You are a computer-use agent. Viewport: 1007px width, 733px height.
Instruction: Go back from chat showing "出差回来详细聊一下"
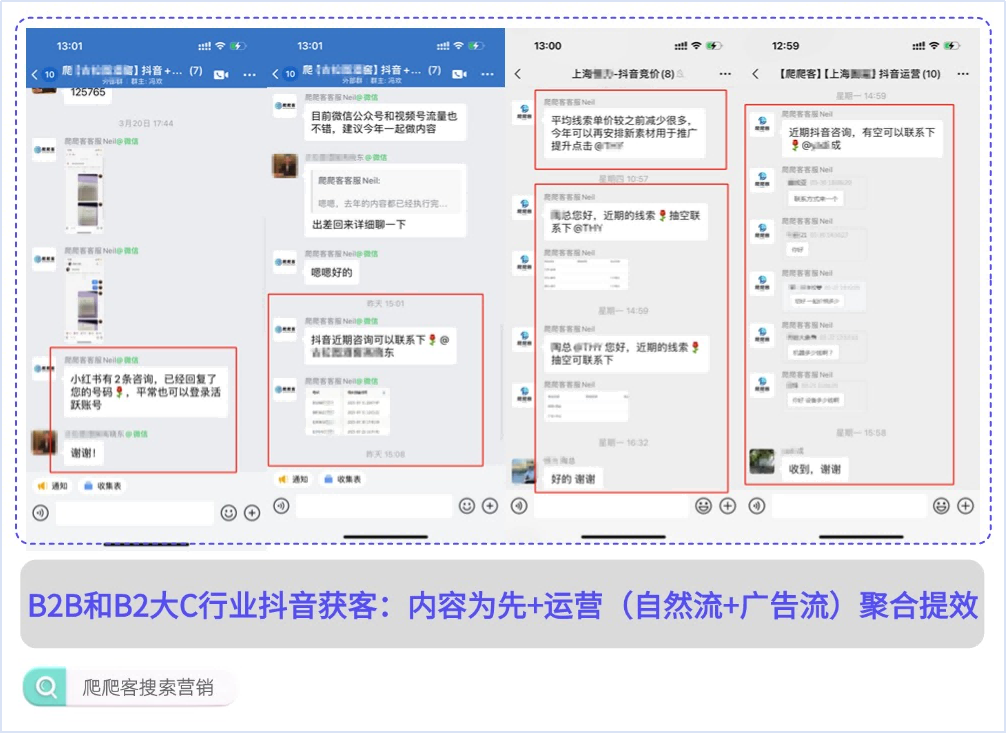tap(275, 74)
